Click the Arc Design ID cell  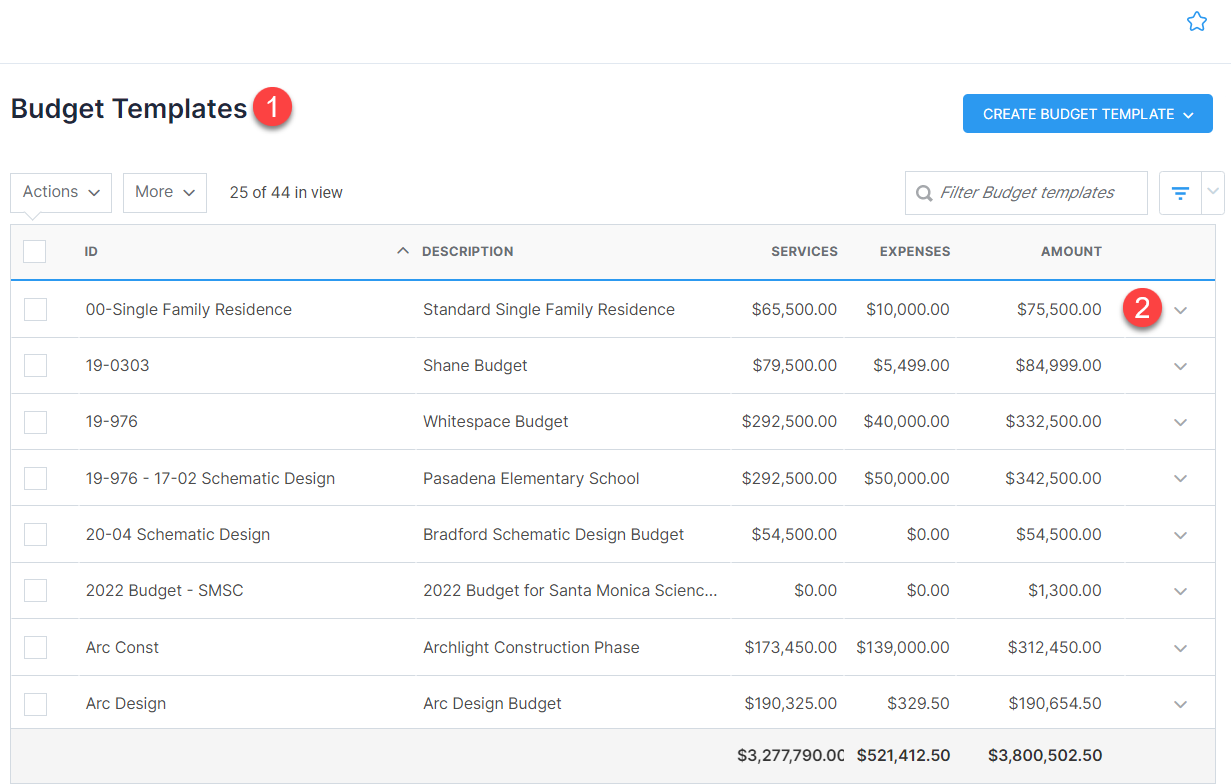point(126,703)
